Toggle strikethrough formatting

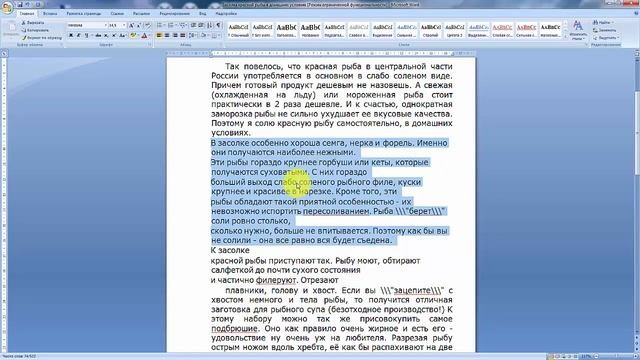tap(98, 36)
